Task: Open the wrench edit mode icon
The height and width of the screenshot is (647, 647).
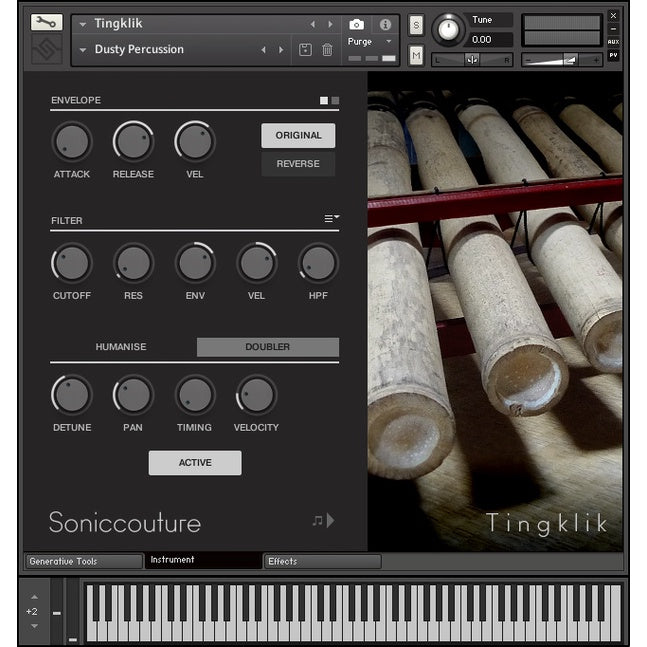Action: tap(46, 22)
